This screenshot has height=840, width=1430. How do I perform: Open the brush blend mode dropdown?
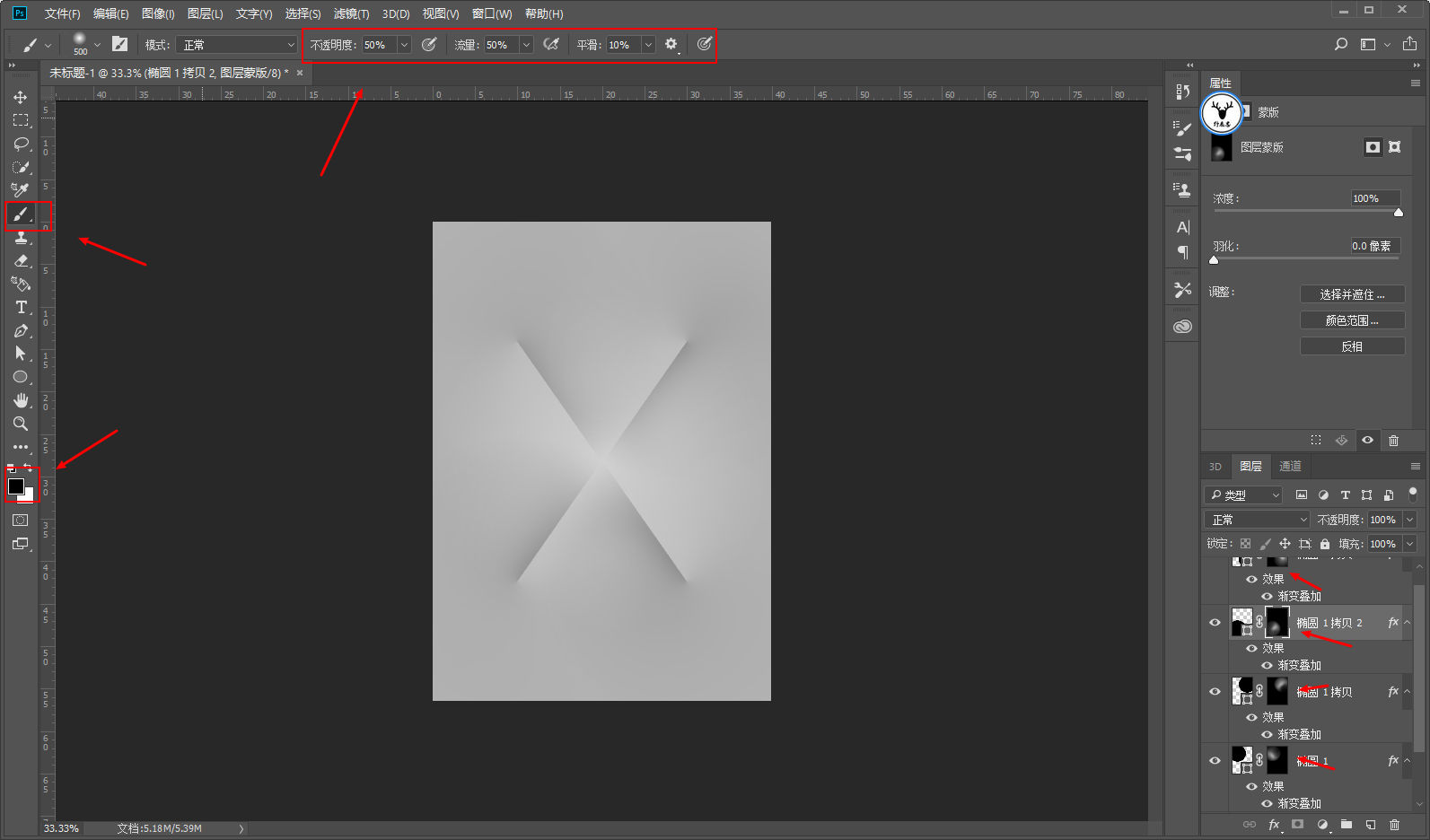pos(237,45)
